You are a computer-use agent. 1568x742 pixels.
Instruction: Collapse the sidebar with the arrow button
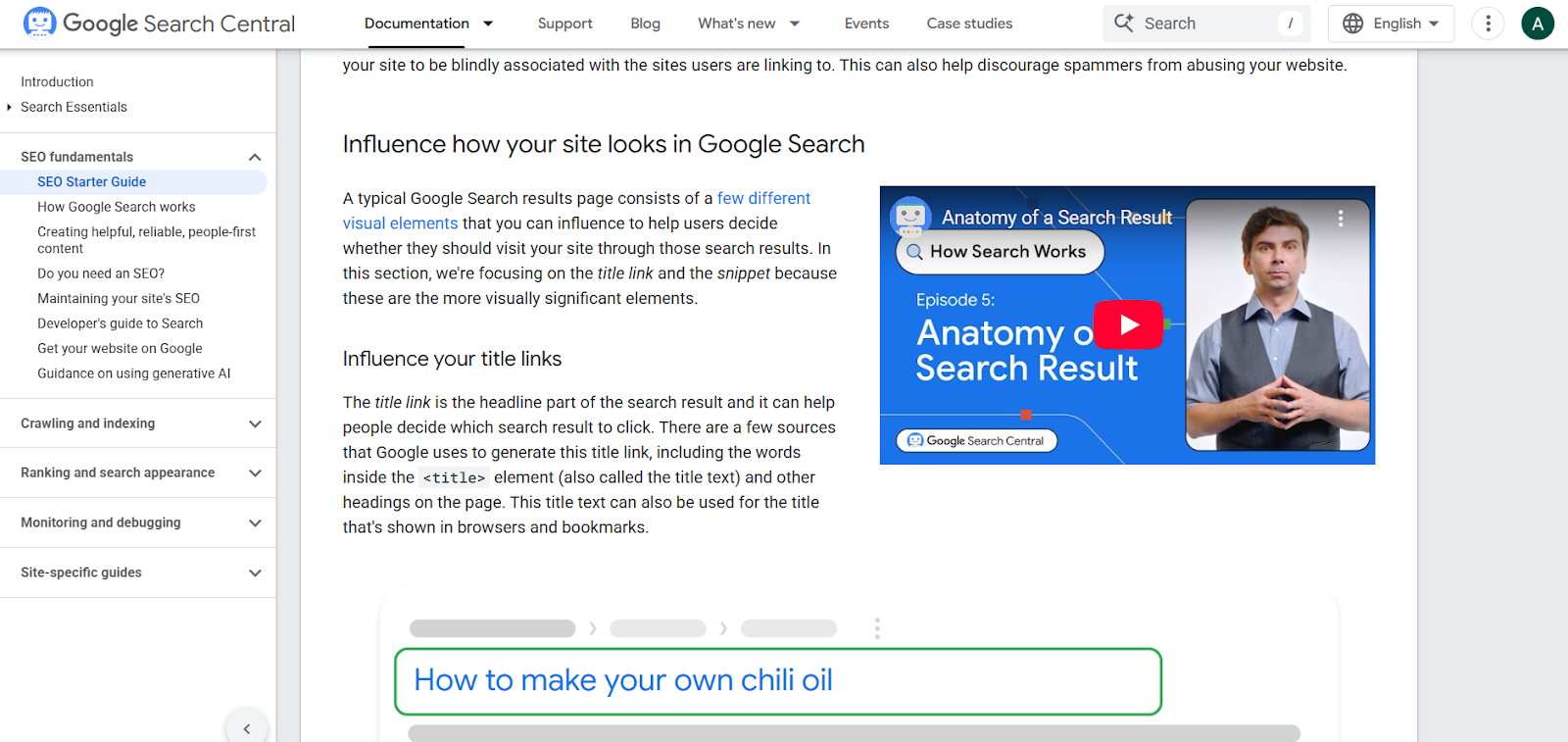click(247, 728)
